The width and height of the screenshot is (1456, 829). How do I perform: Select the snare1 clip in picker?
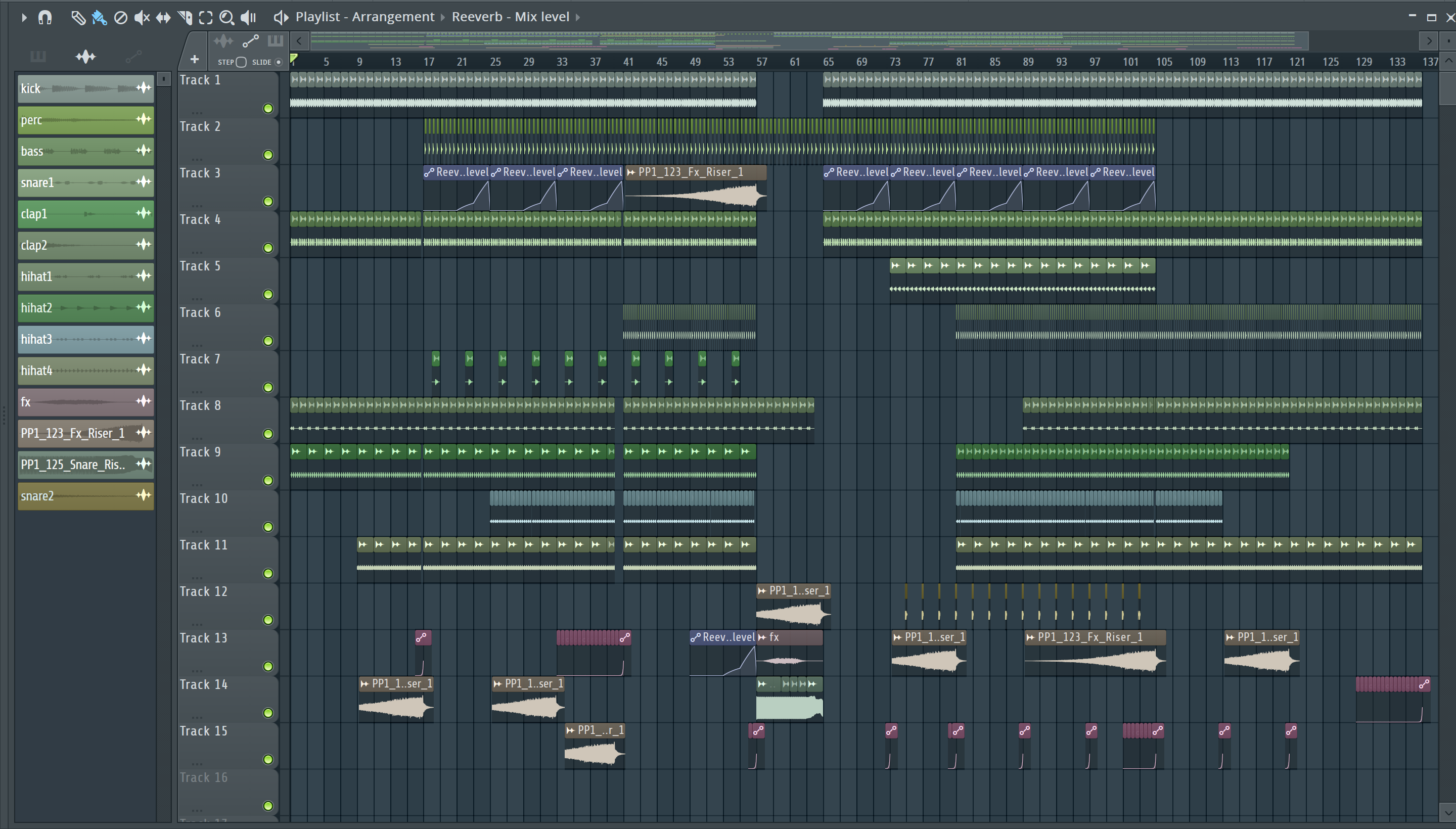(85, 182)
